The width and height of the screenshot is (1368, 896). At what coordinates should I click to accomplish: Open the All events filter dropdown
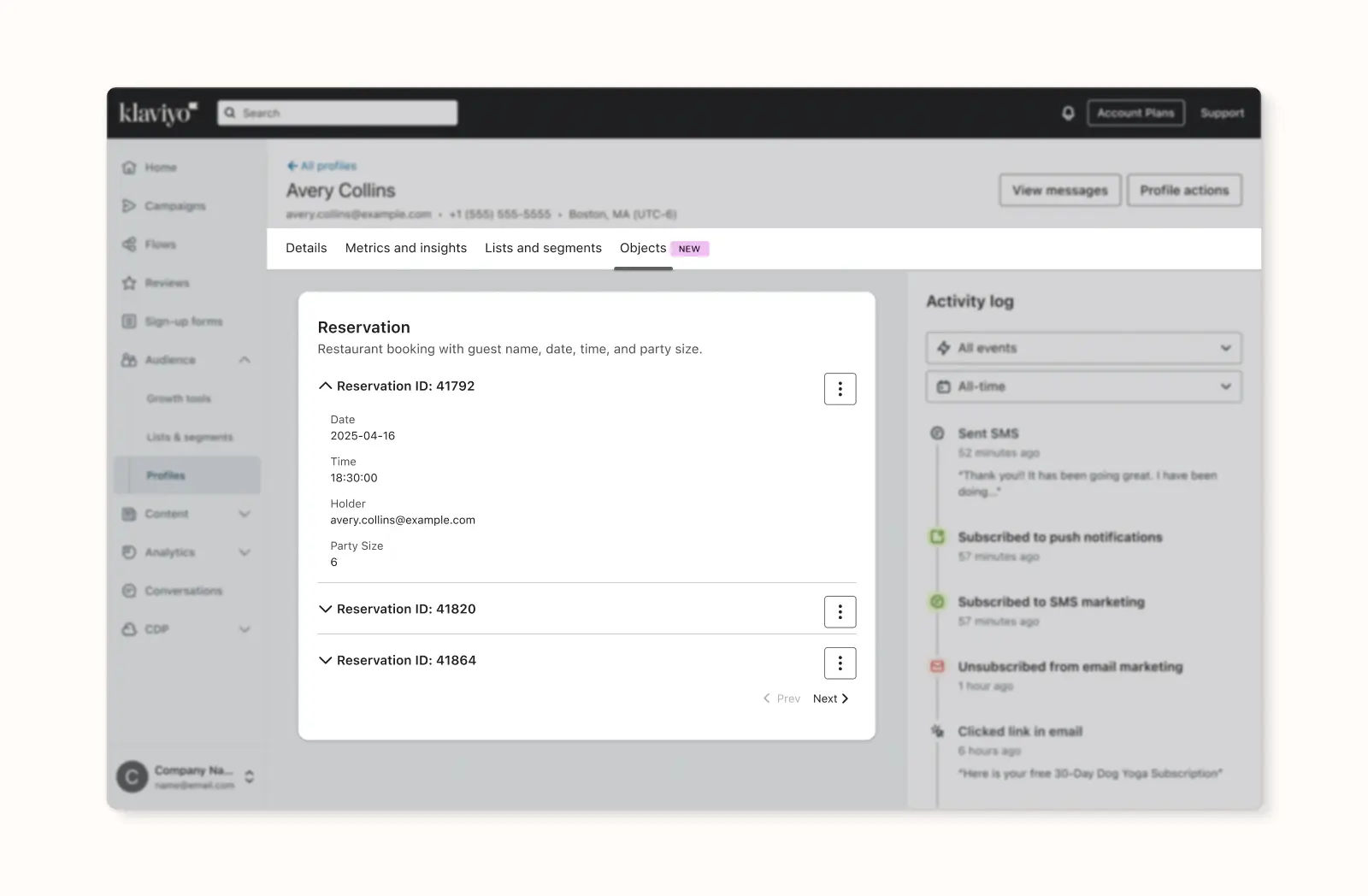point(1083,348)
